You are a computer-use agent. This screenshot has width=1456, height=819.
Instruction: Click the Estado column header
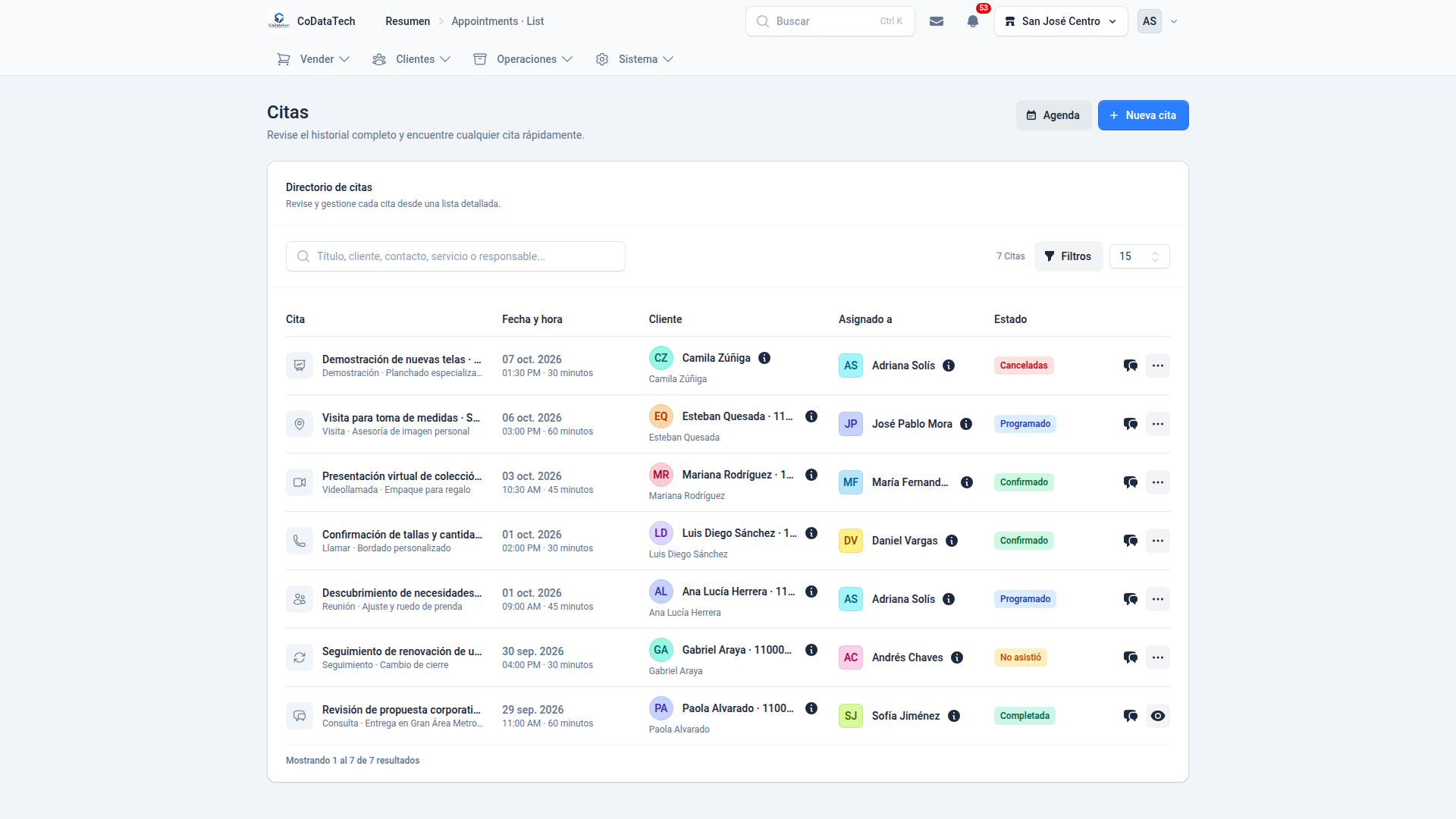coord(1010,319)
